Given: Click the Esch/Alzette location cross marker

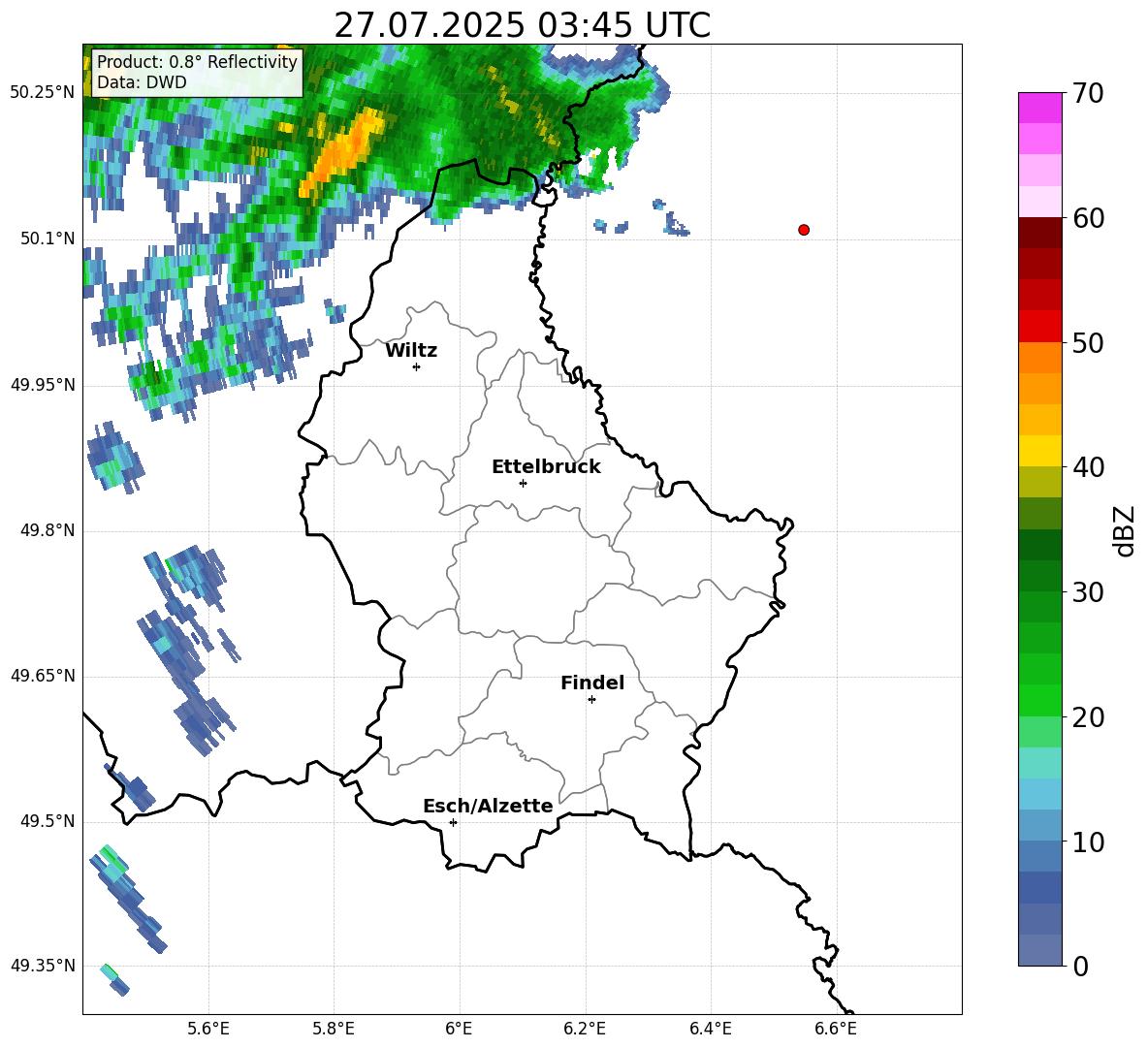Looking at the screenshot, I should click(453, 822).
